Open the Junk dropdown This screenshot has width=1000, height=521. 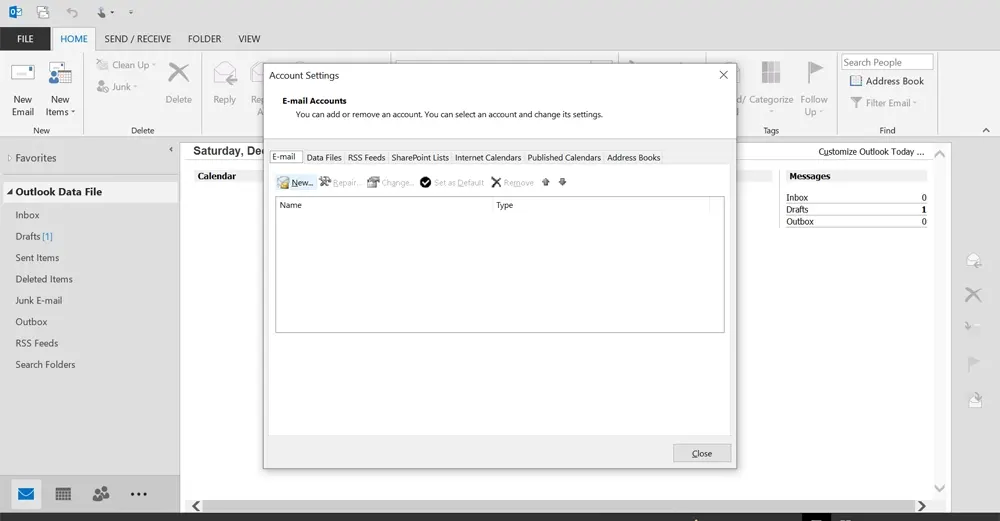coord(117,87)
